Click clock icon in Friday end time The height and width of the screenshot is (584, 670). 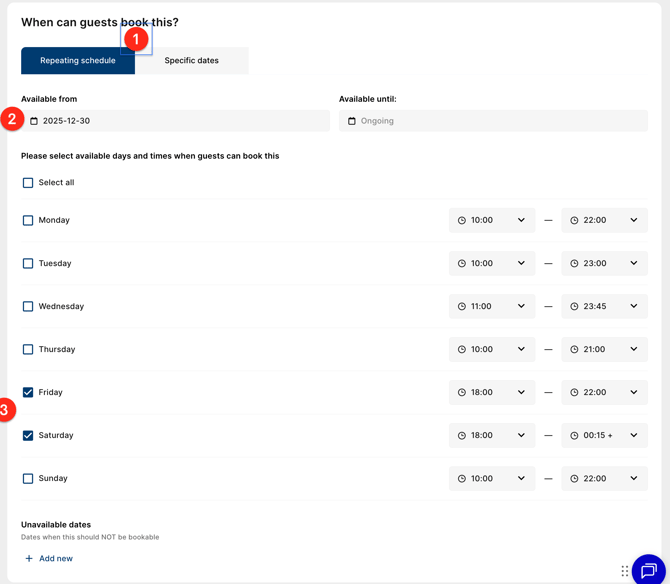[574, 392]
